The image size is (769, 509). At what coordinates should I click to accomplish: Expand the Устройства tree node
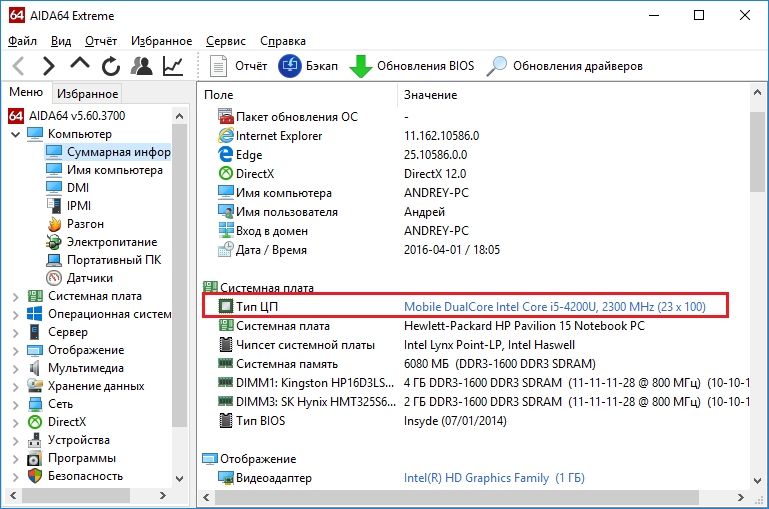(x=15, y=440)
